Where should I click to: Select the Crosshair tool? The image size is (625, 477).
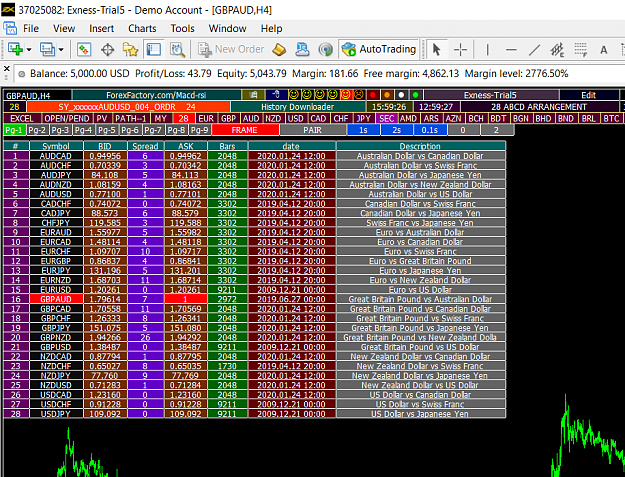[x=460, y=49]
